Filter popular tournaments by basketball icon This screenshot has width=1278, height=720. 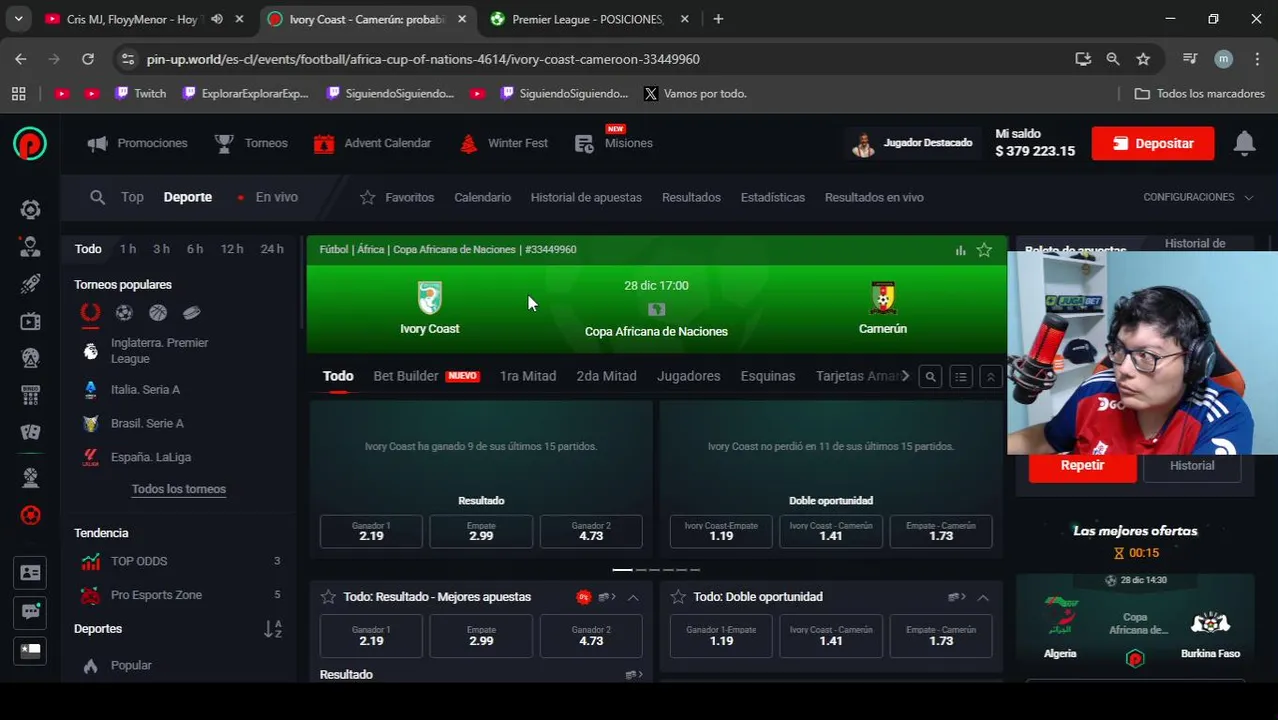point(158,313)
